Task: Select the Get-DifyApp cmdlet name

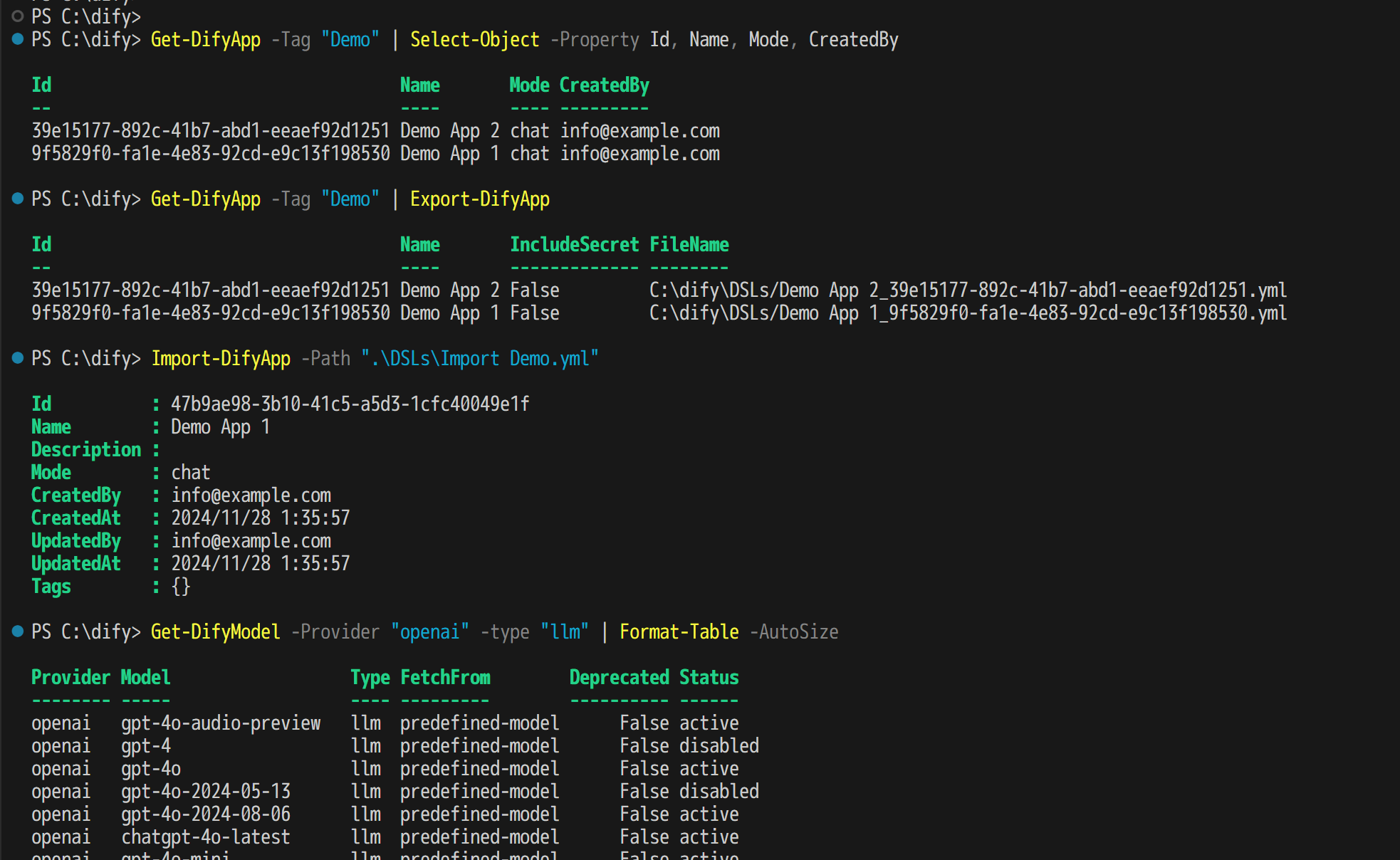Action: tap(205, 40)
